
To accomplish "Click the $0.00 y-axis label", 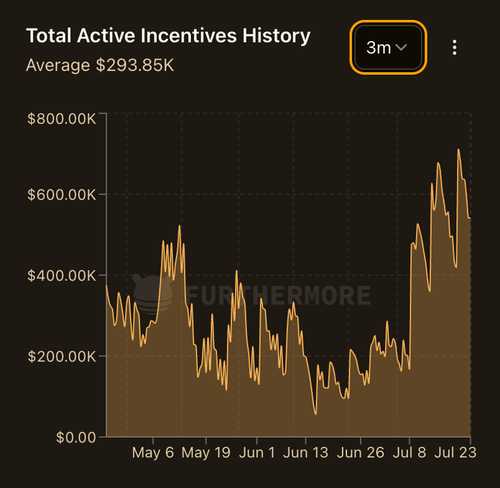I will (x=76, y=437).
